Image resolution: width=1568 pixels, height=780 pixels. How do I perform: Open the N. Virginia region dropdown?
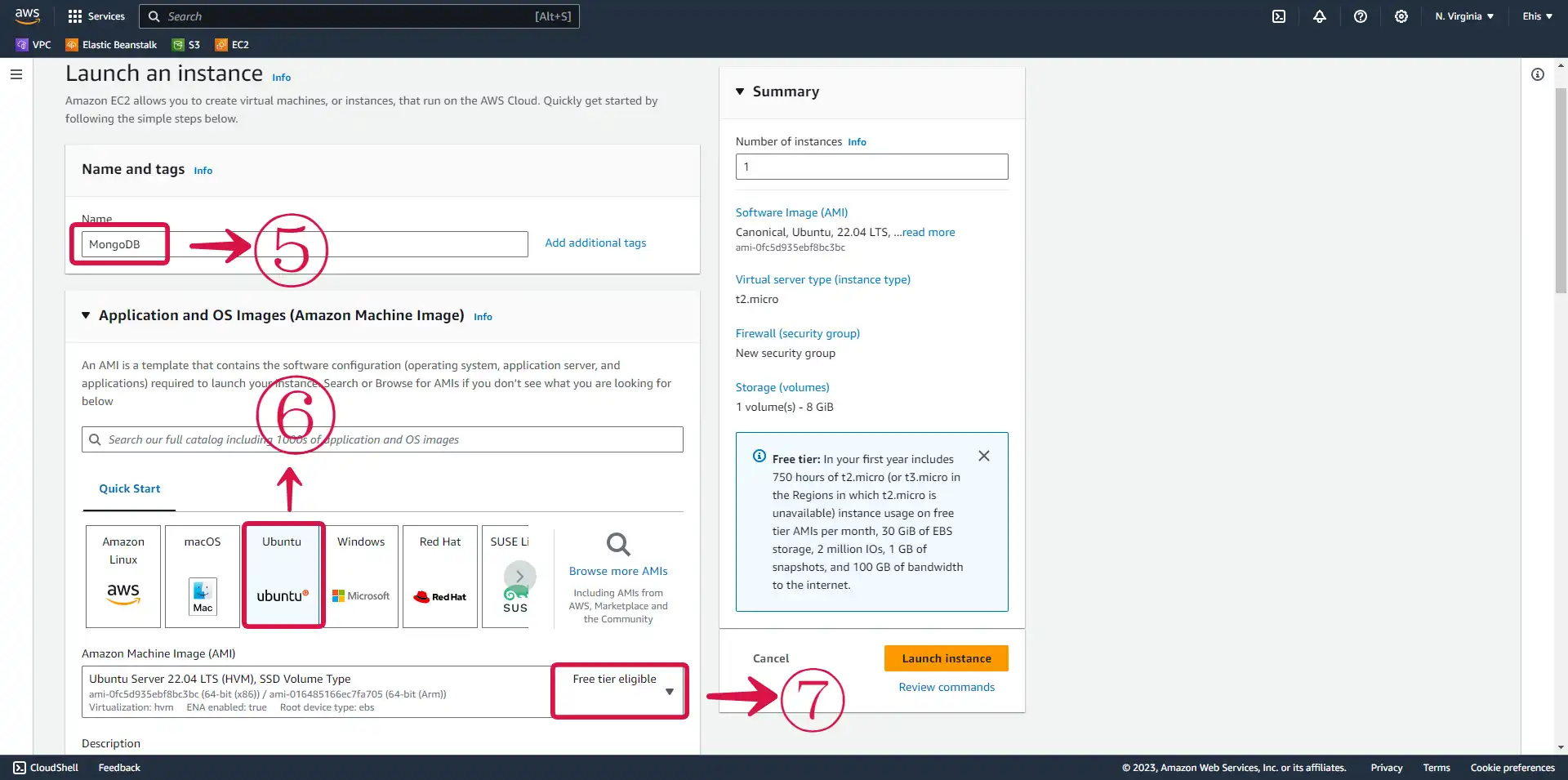coord(1464,16)
